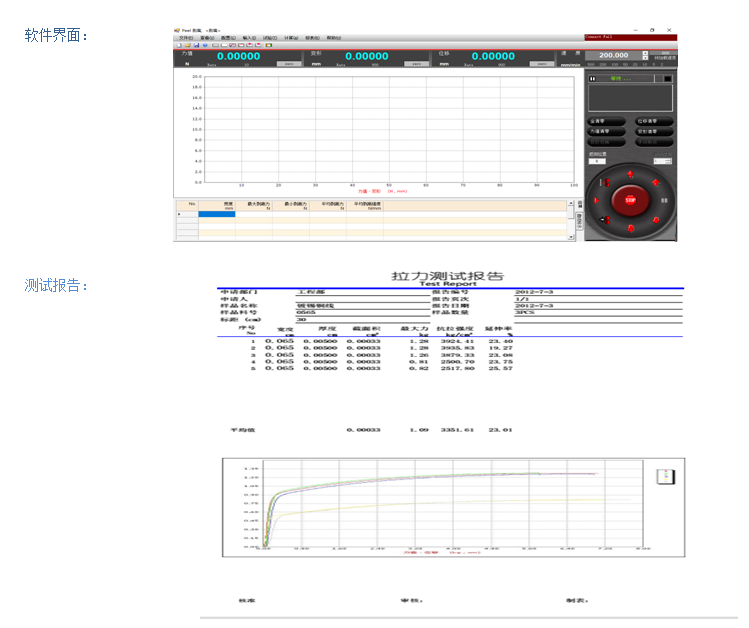Click the Test Report title text
This screenshot has height=628, width=749.
click(448, 284)
